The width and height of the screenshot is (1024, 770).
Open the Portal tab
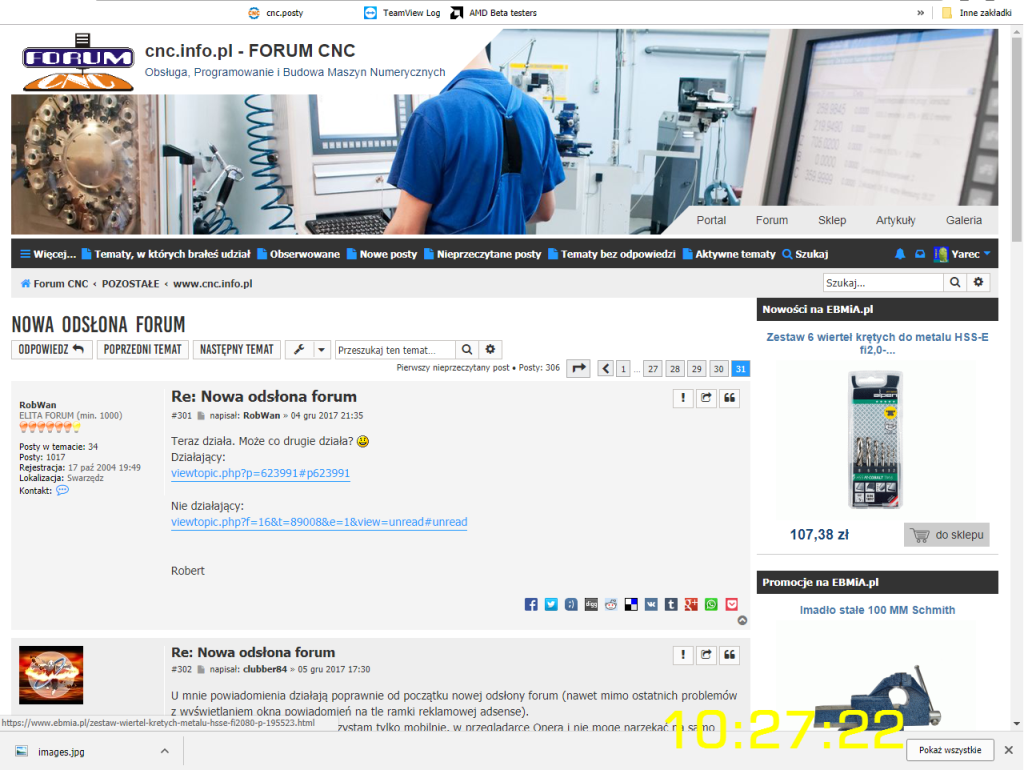coord(711,220)
